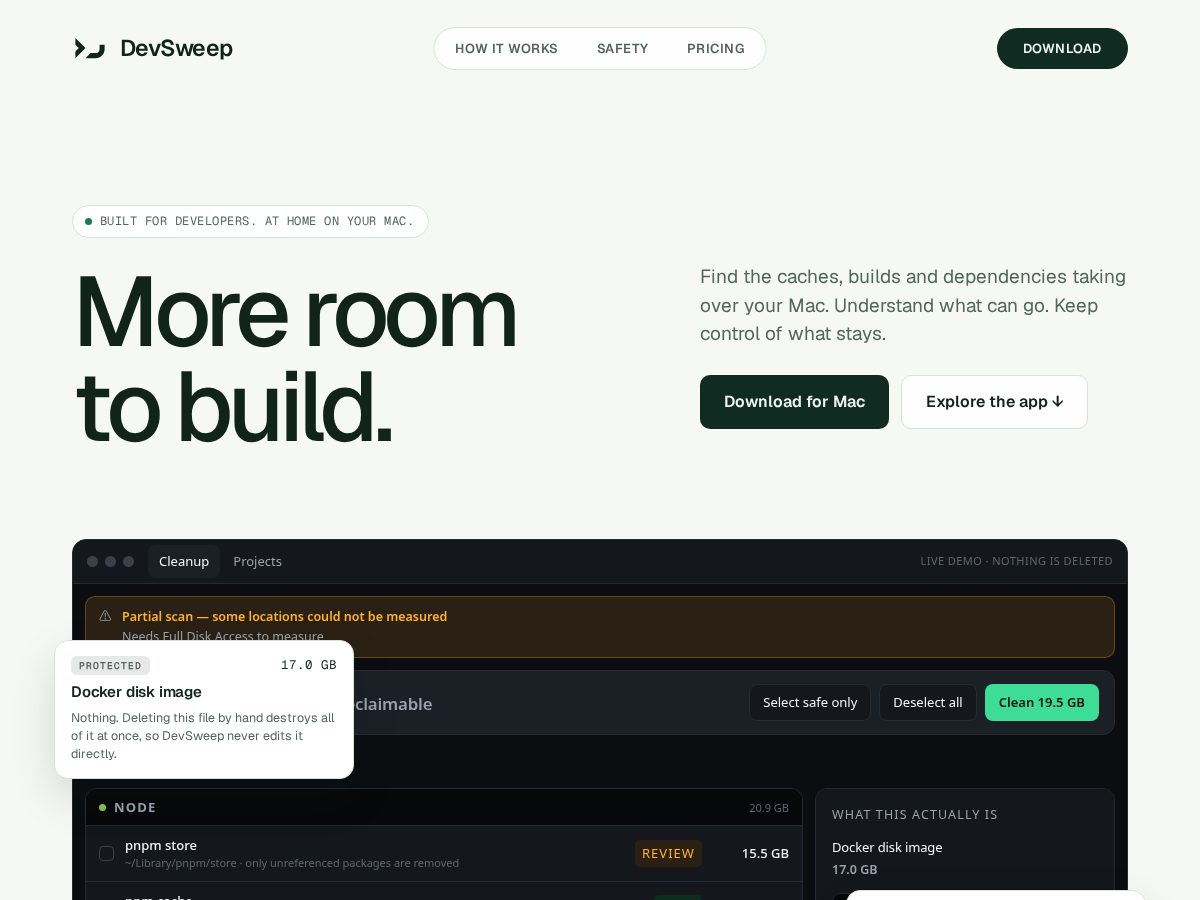This screenshot has height=900, width=1200.
Task: Click the warning triangle in the Partial scan banner
Action: 105,616
